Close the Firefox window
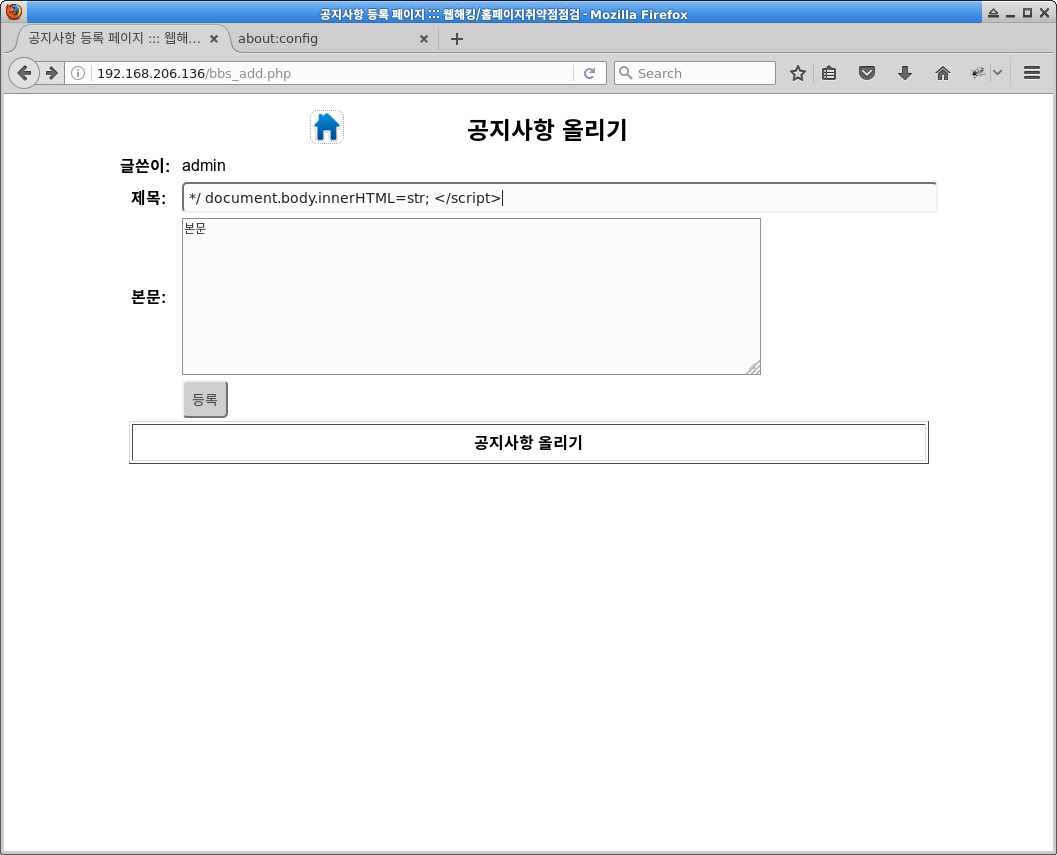 [1044, 13]
